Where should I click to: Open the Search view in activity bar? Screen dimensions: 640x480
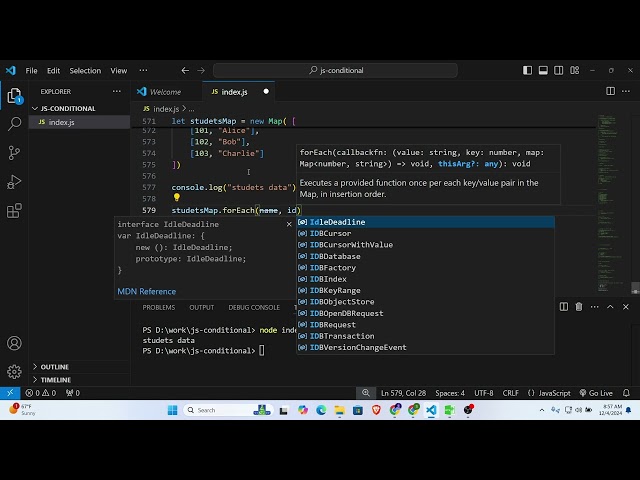[14, 124]
